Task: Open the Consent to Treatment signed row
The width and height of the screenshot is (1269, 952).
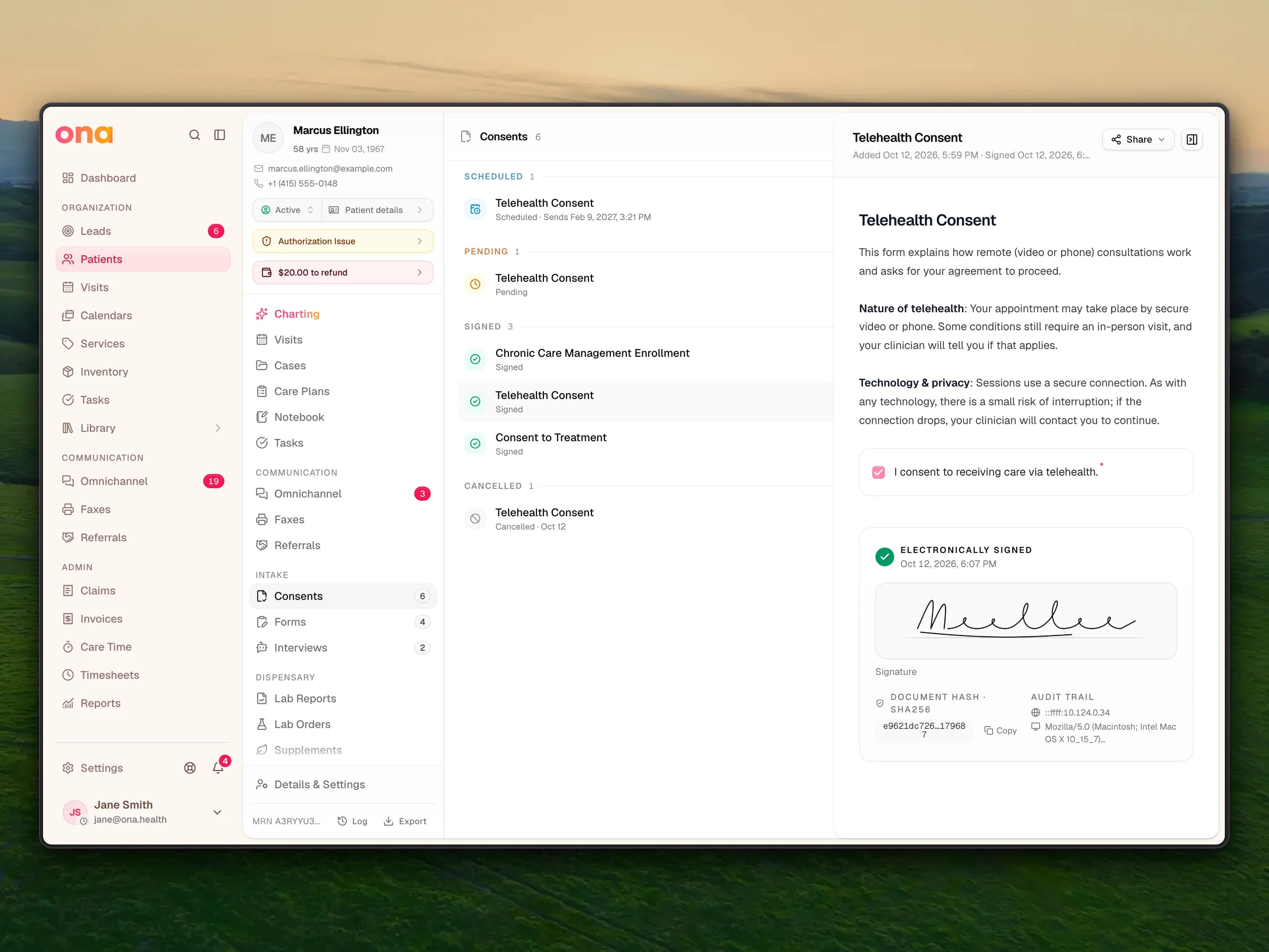Action: pos(645,443)
